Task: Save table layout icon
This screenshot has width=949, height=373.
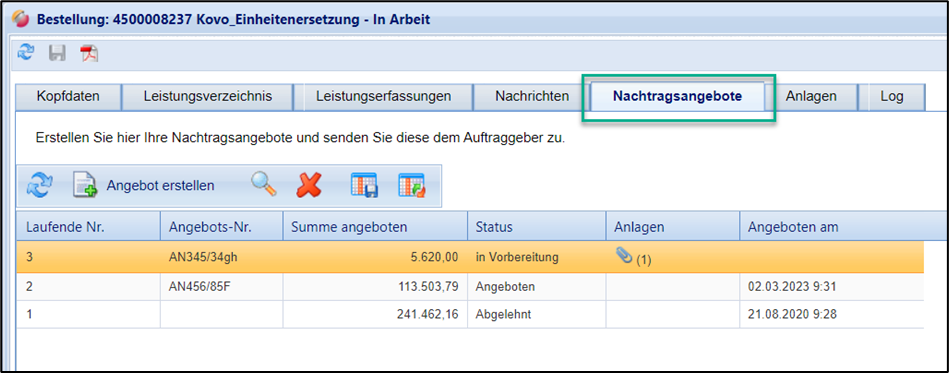Action: [364, 185]
